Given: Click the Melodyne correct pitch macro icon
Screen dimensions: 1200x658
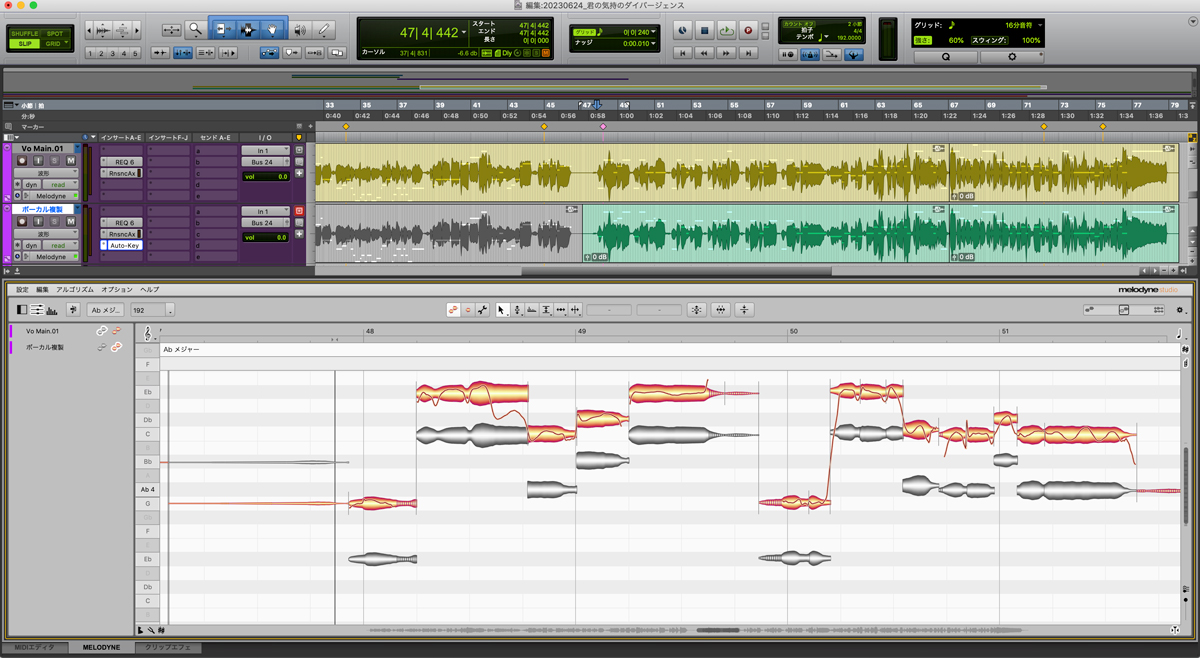Looking at the screenshot, I should coord(697,310).
